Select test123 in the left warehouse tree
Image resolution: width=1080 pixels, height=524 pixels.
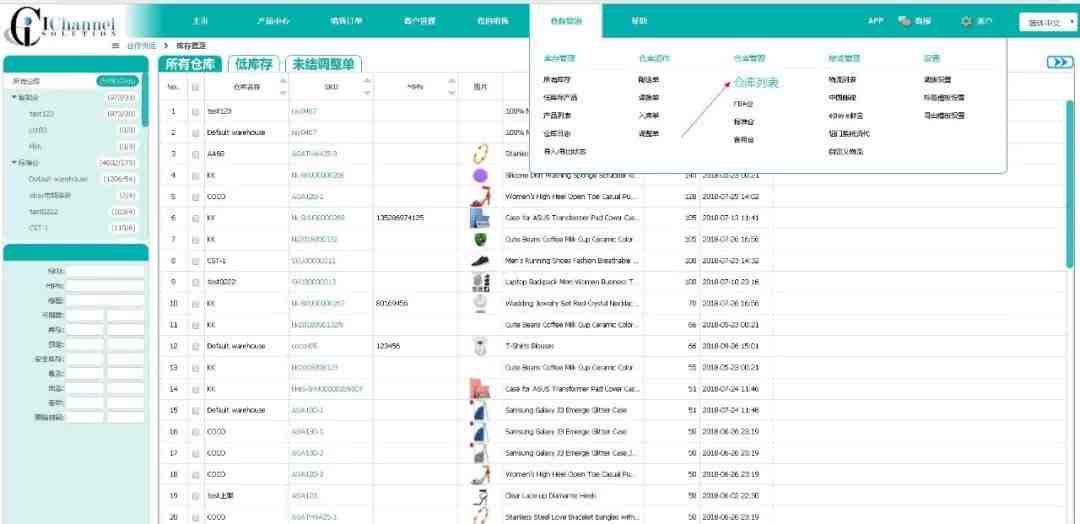[41, 114]
